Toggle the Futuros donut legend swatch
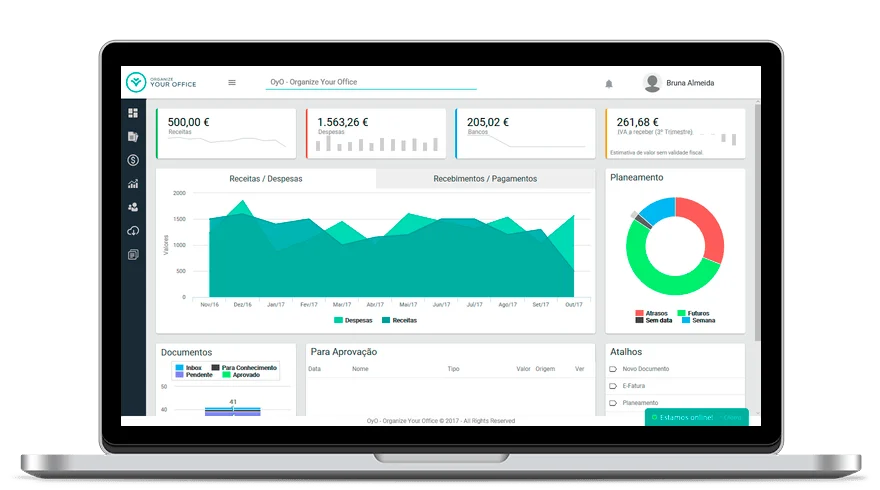The height and width of the screenshot is (490, 880). 681,313
